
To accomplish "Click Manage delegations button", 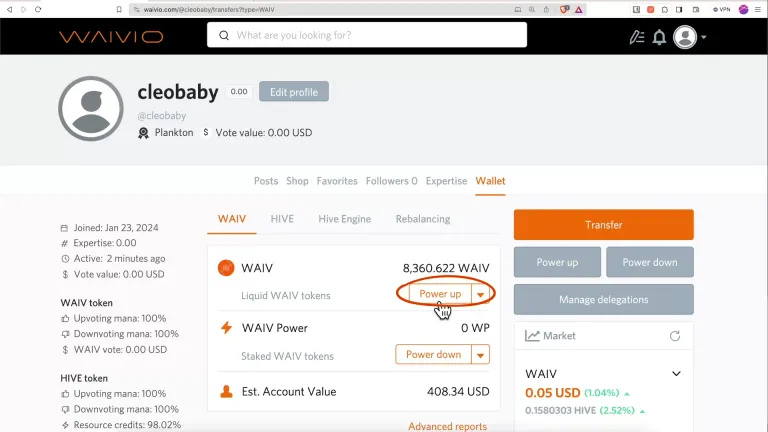I will (x=603, y=300).
